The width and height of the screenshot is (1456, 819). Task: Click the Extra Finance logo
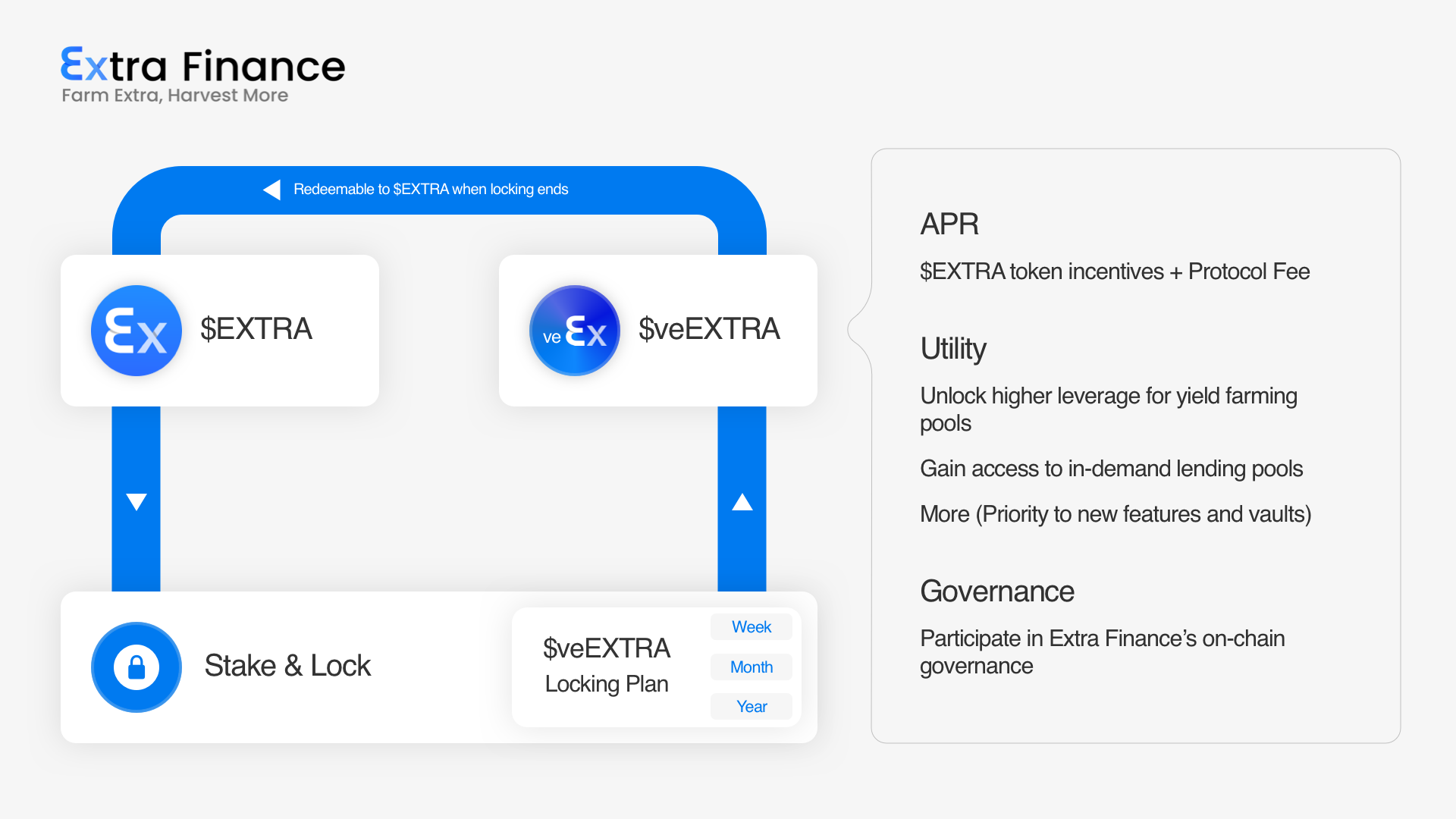[x=202, y=66]
